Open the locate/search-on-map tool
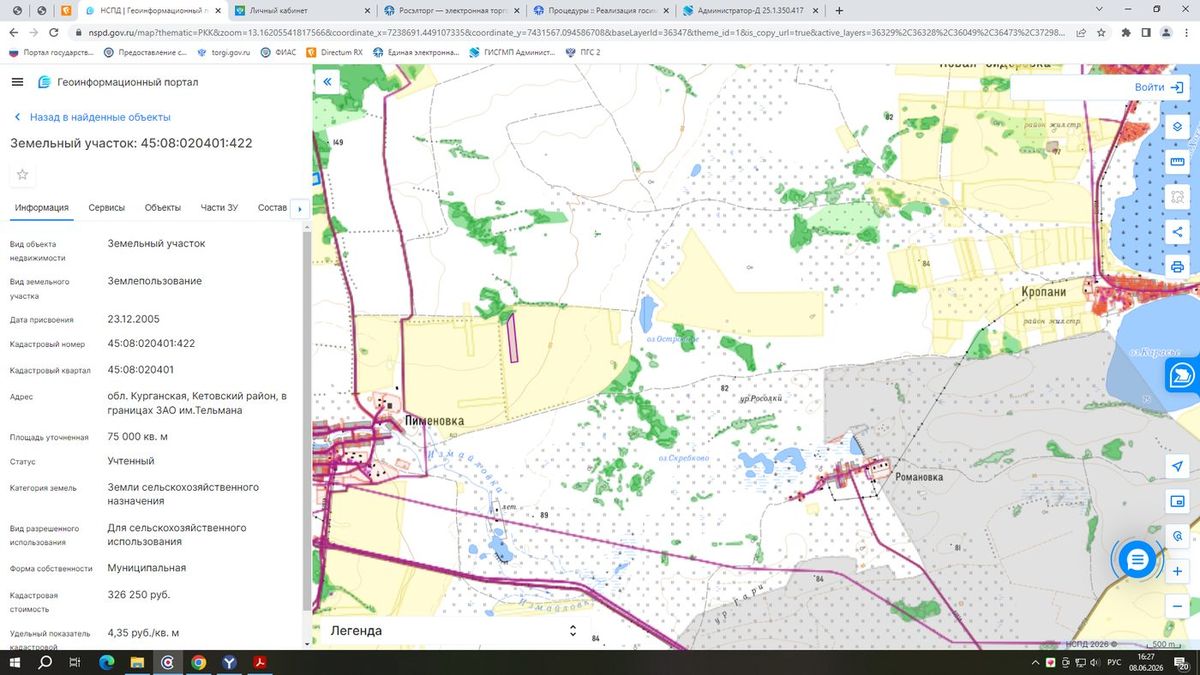1200x675 pixels. 1177,536
